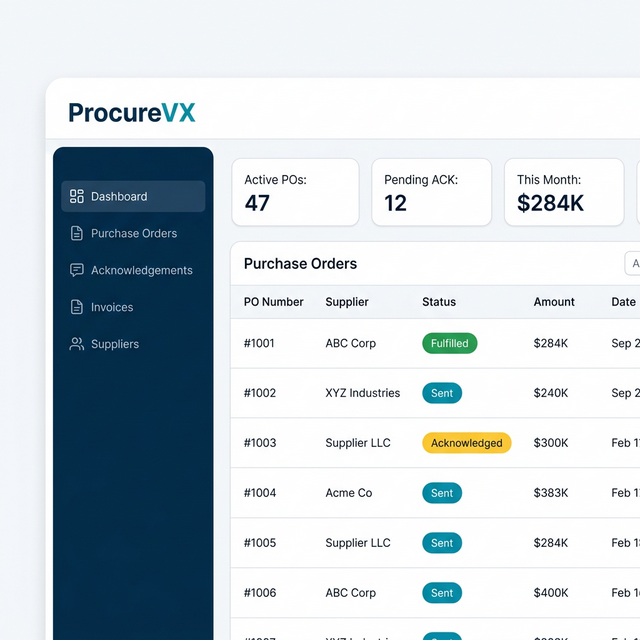Viewport: 640px width, 640px height.
Task: Sort by PO Number column header
Action: pos(273,302)
